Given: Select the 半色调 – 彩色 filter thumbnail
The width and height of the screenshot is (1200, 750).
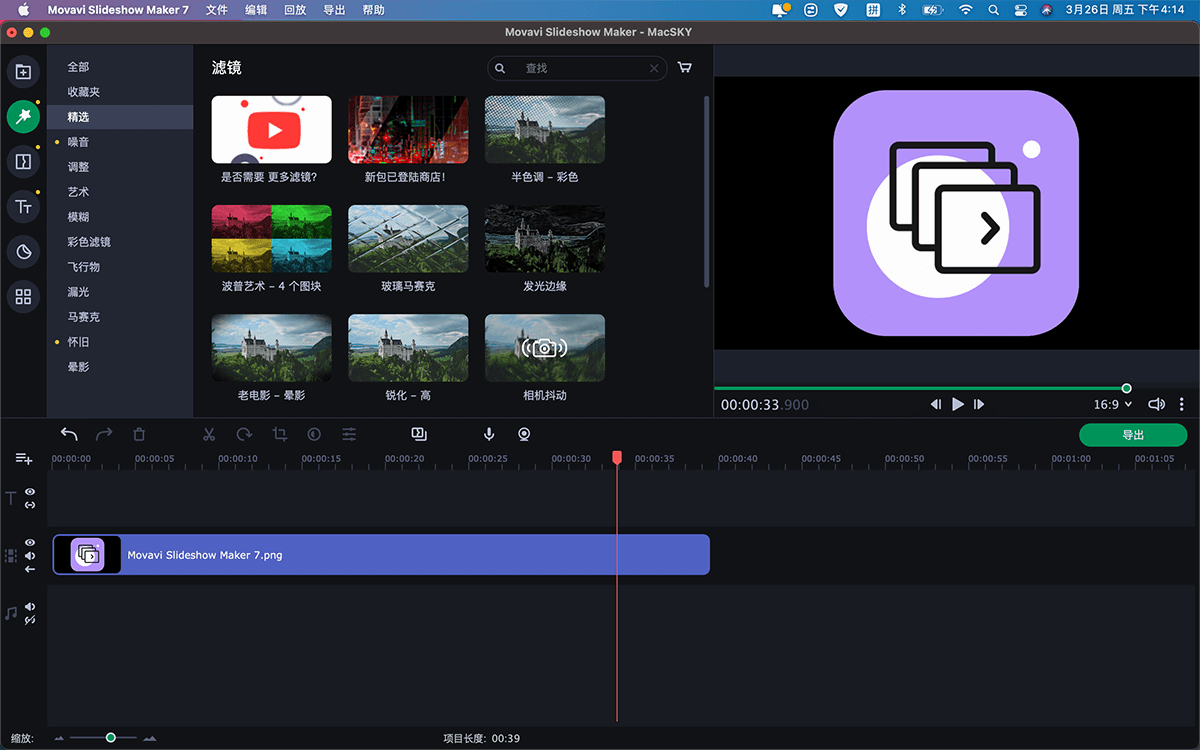Looking at the screenshot, I should point(545,129).
